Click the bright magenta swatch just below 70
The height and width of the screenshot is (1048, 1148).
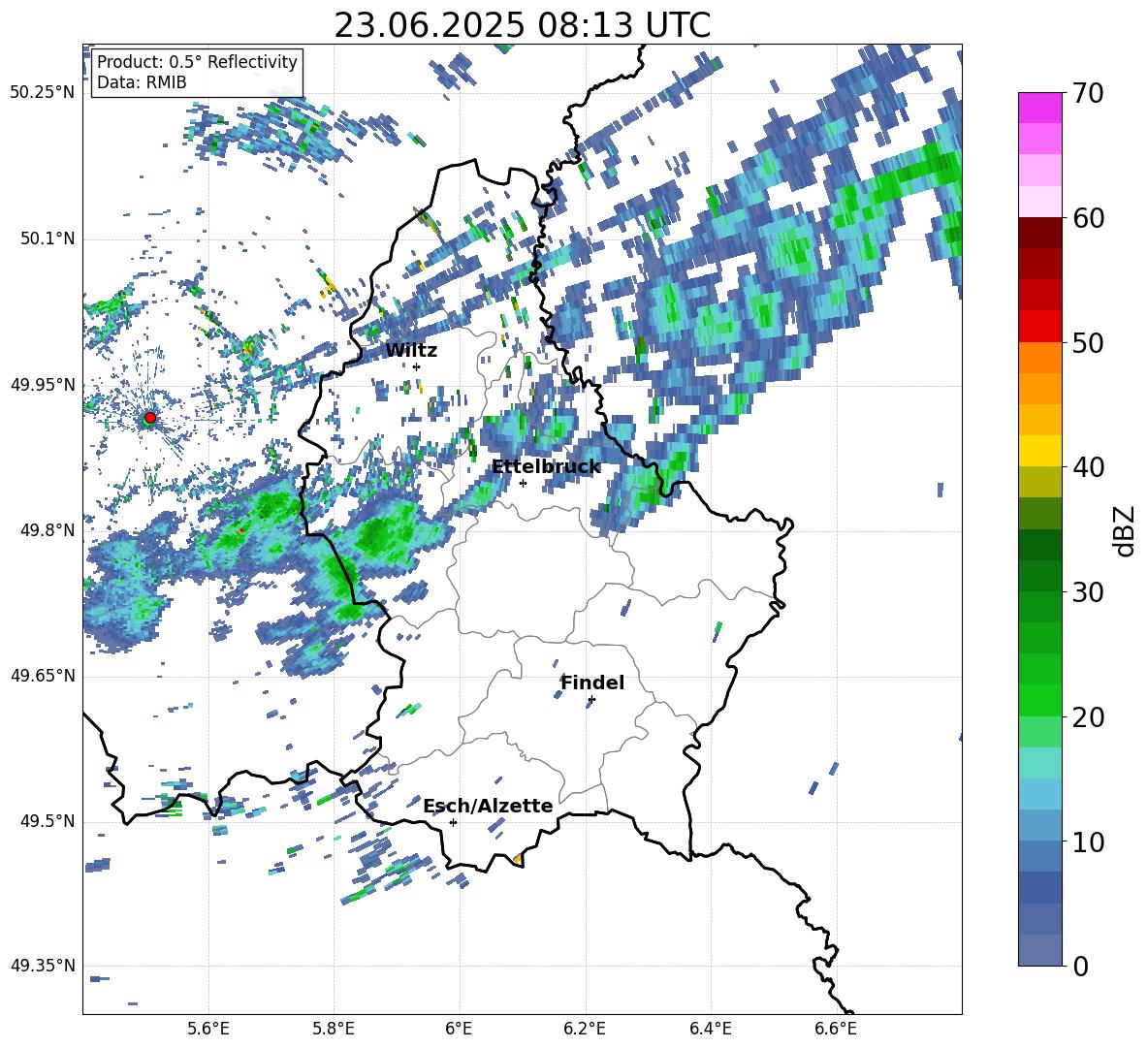pyautogui.click(x=1039, y=109)
